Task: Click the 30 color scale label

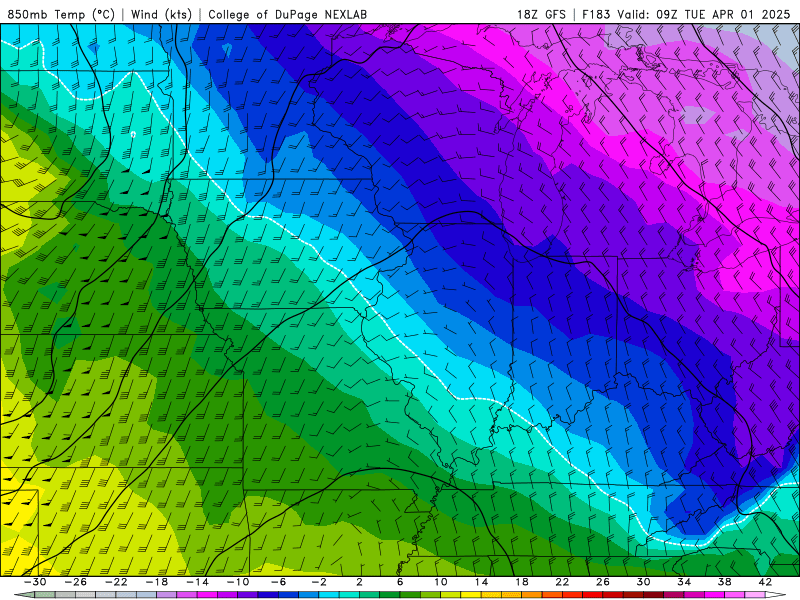Action: tap(643, 582)
